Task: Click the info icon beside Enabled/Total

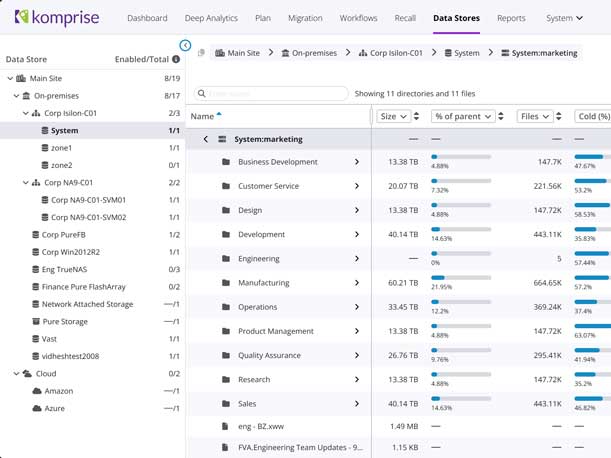Action: pyautogui.click(x=176, y=59)
